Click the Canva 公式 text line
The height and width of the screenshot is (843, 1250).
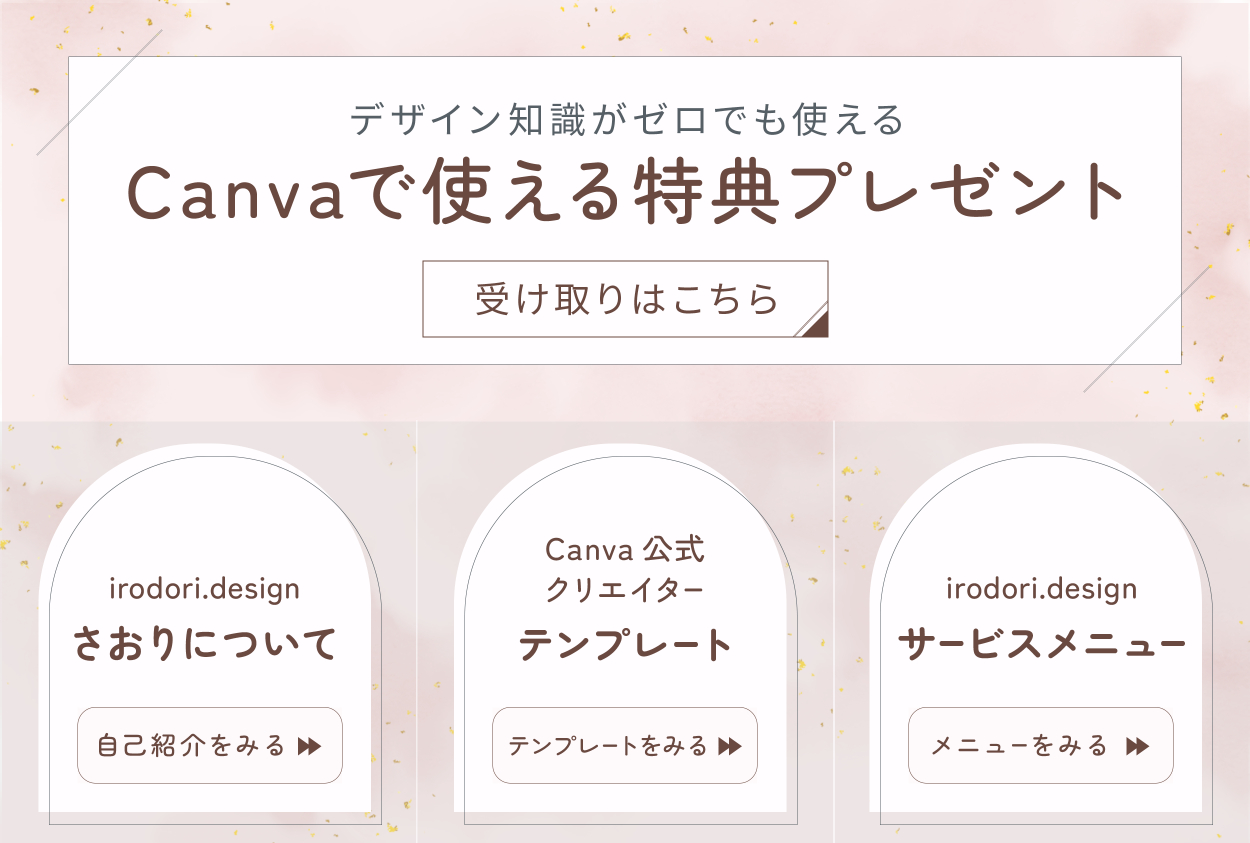(x=625, y=549)
